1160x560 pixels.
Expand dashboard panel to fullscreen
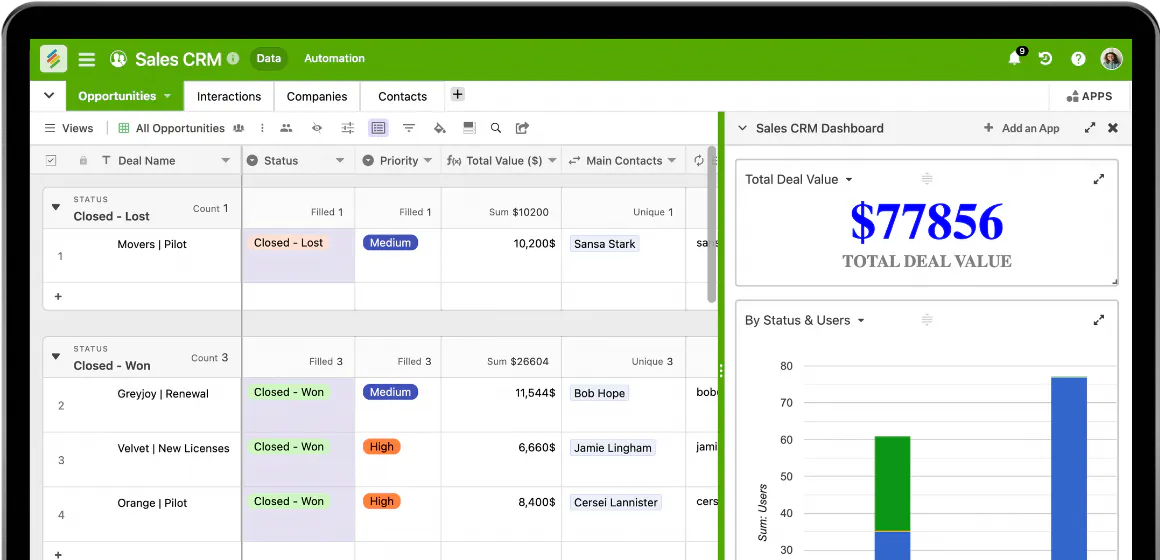point(1090,128)
